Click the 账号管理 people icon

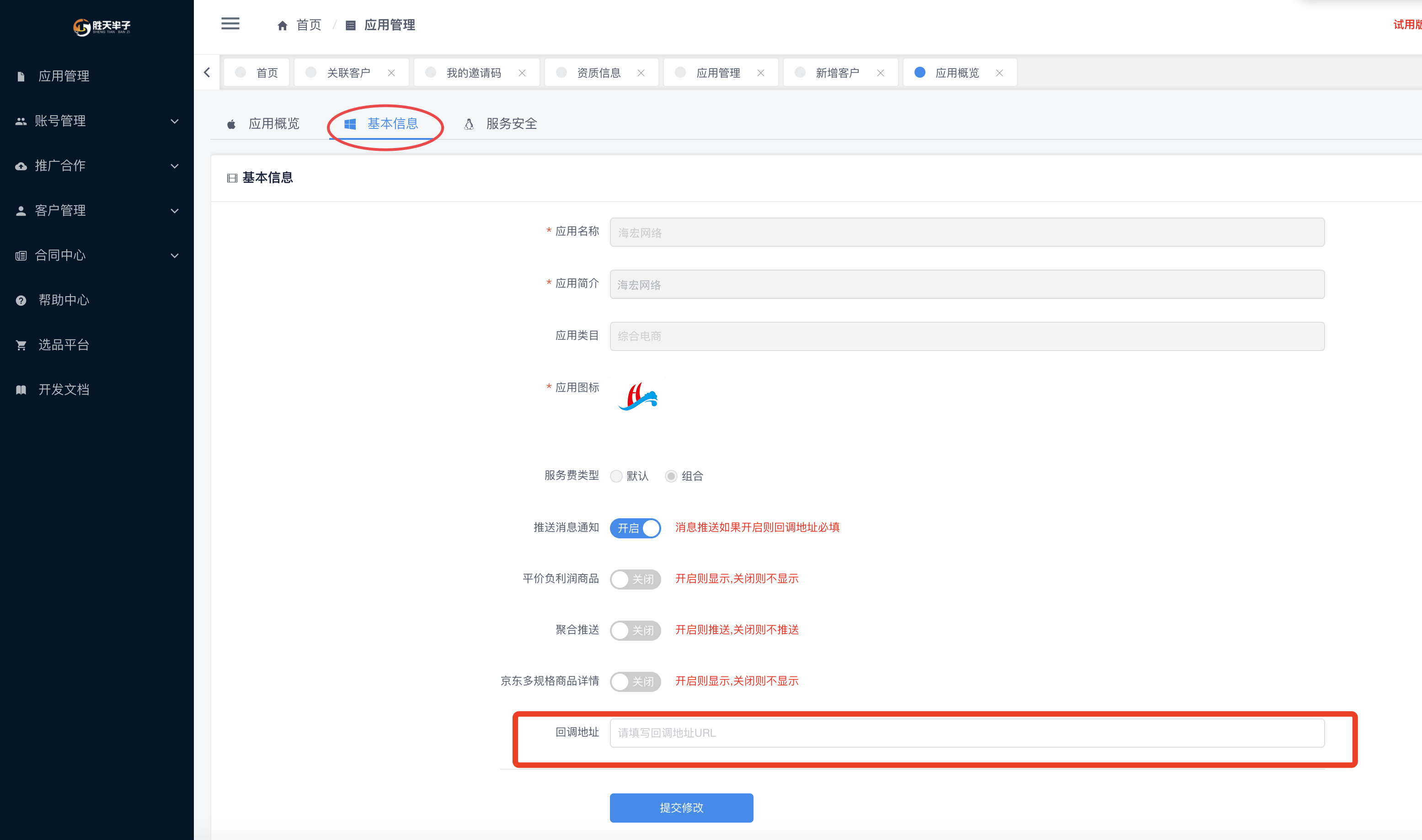[21, 121]
